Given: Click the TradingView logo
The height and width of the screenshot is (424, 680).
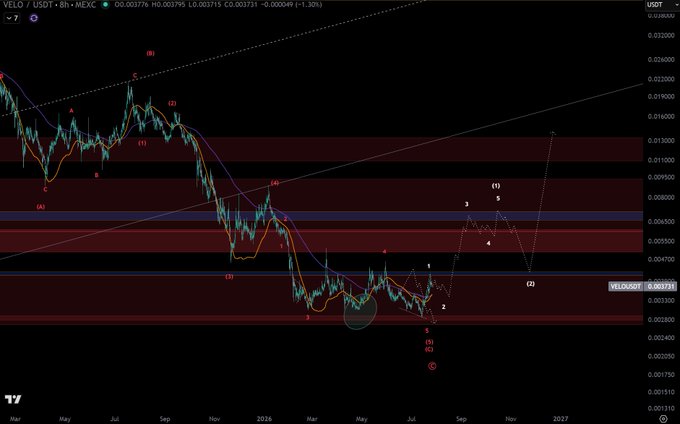Looking at the screenshot, I should [x=13, y=399].
